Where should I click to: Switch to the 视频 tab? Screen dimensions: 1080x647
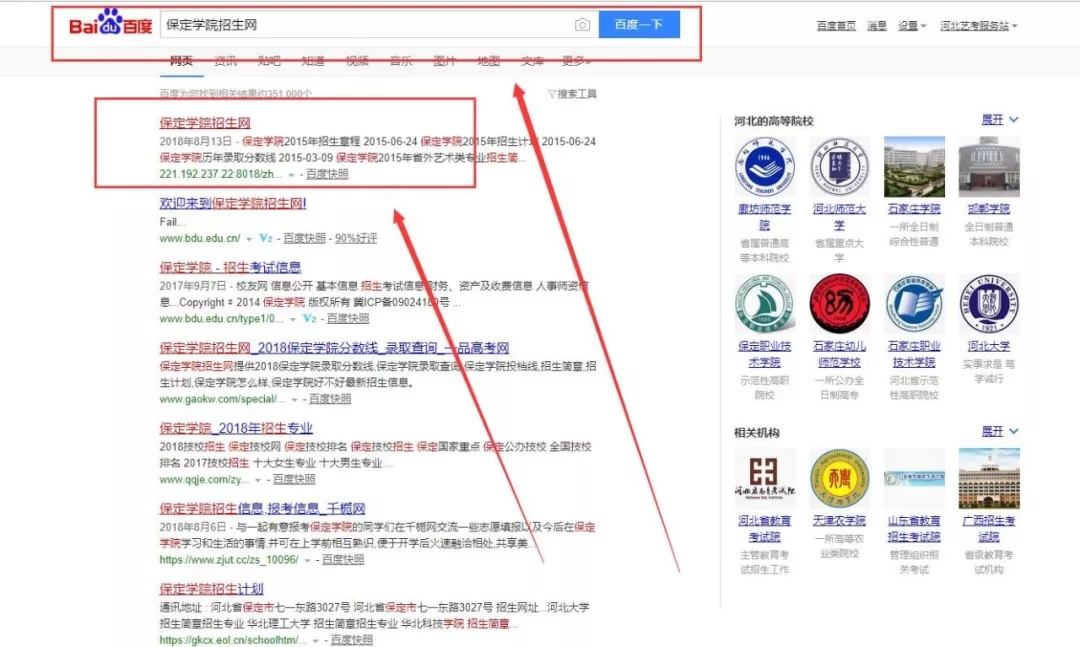click(x=357, y=61)
